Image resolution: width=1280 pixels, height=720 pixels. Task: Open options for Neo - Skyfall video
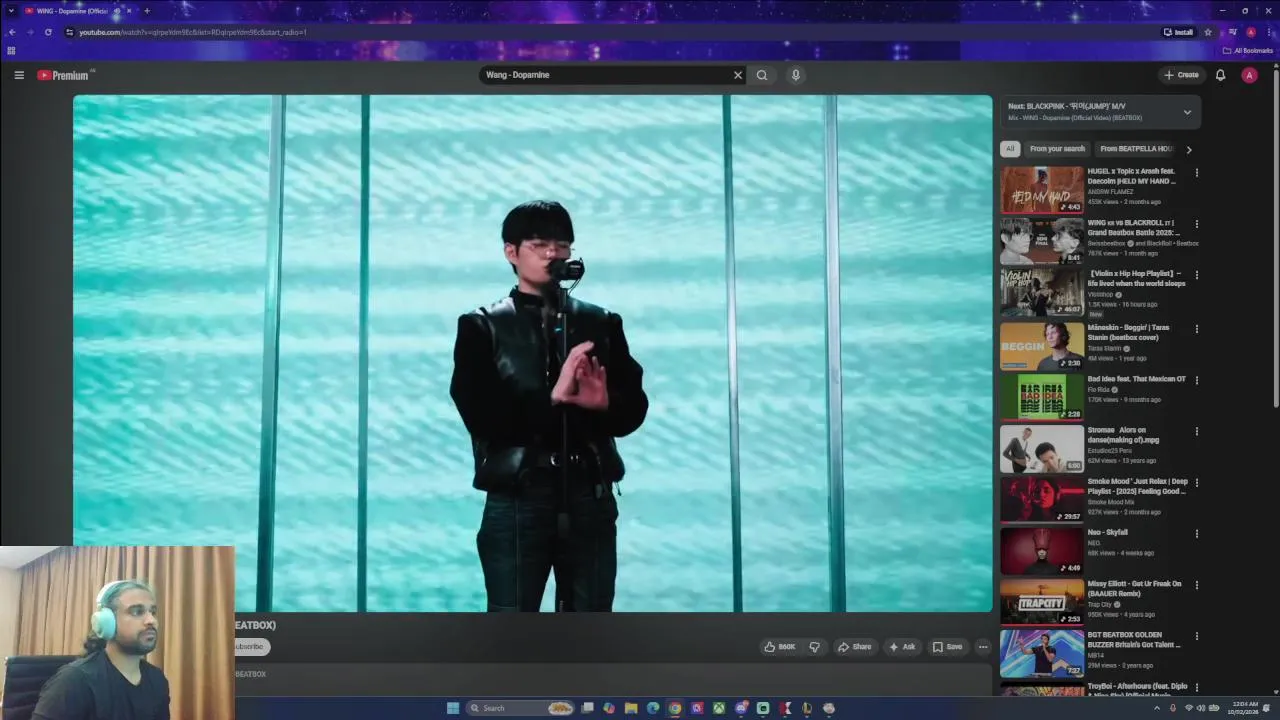1196,534
